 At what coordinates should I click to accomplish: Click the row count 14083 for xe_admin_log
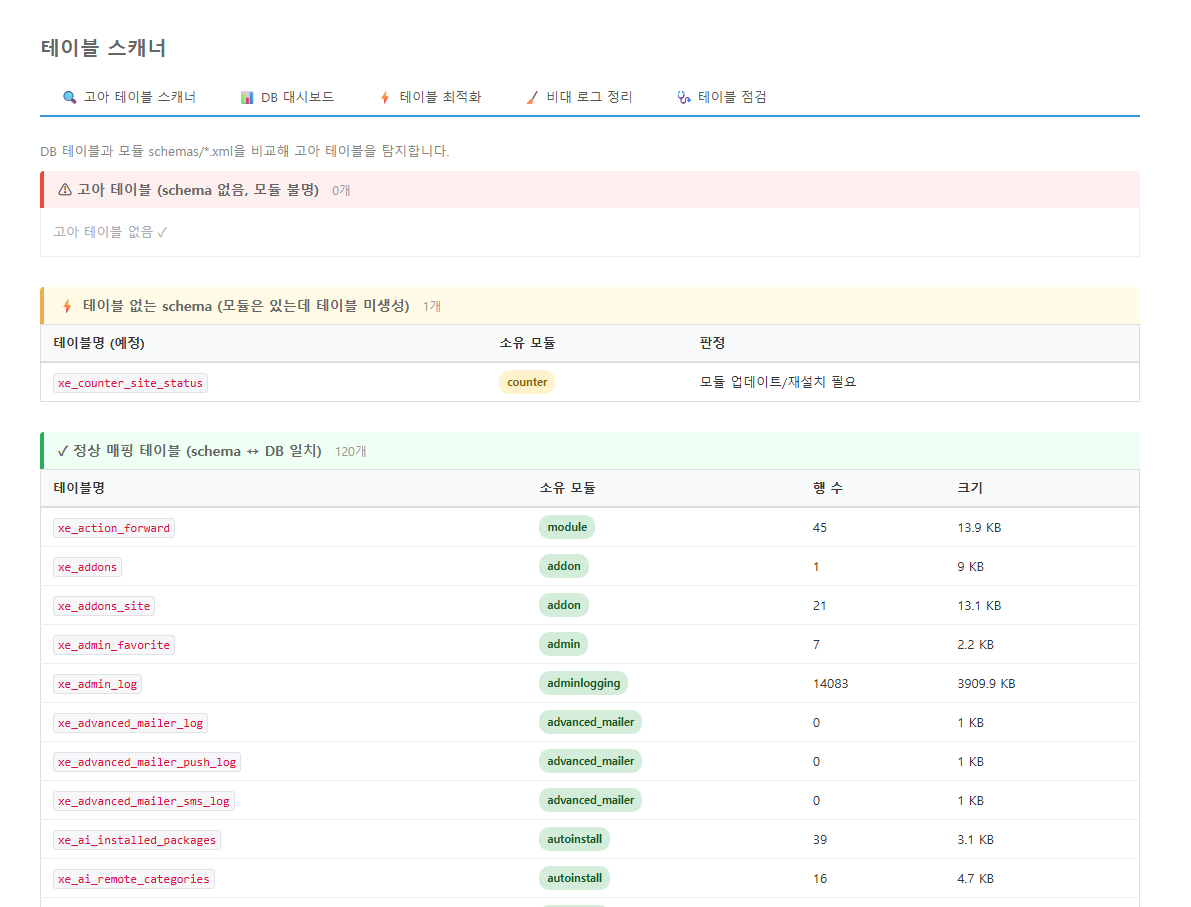pos(830,684)
